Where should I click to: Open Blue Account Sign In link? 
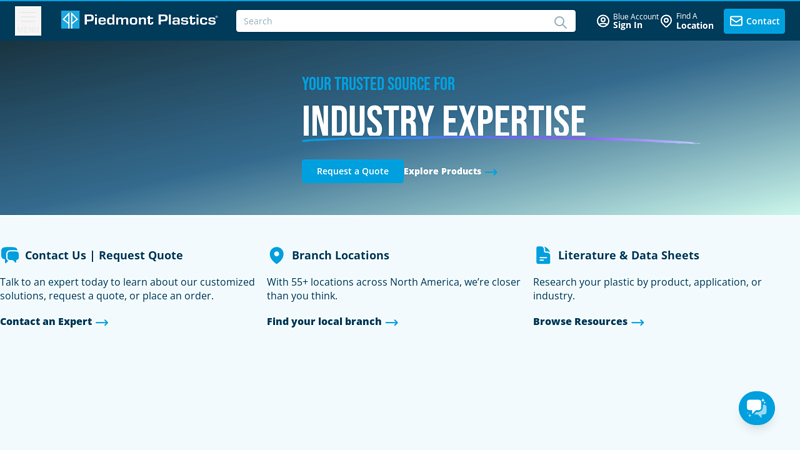coord(628,21)
